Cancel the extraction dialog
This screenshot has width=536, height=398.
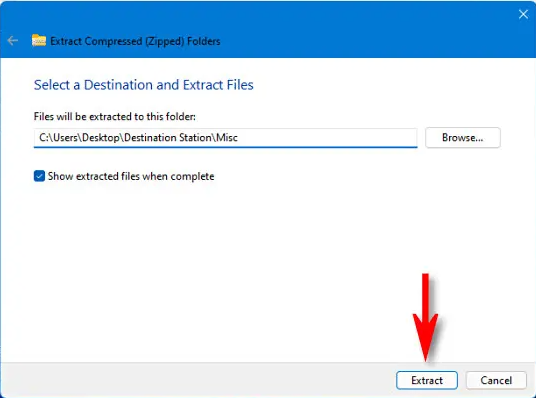(x=496, y=380)
